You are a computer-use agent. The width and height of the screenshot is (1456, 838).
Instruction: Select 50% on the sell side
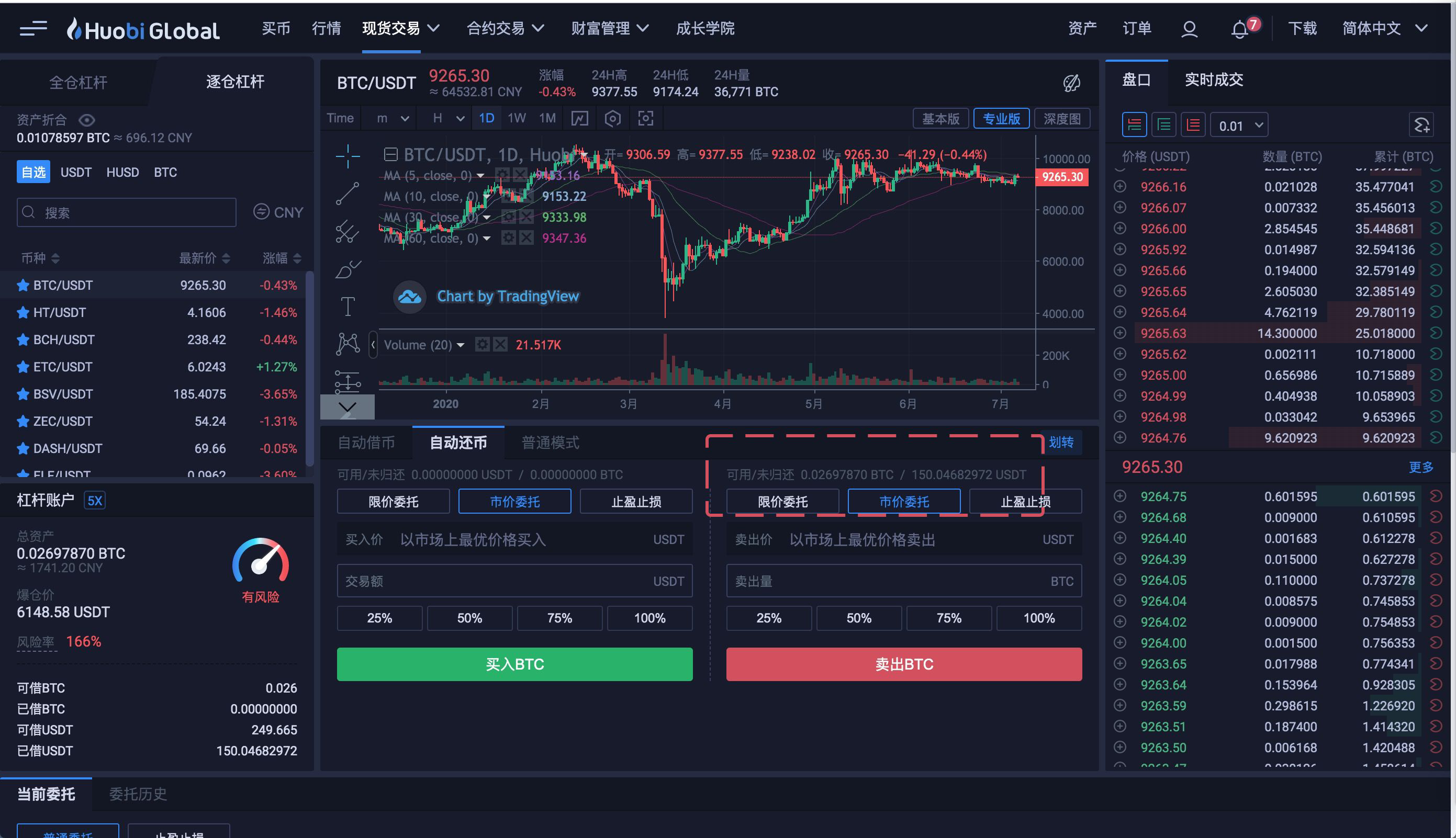point(859,618)
